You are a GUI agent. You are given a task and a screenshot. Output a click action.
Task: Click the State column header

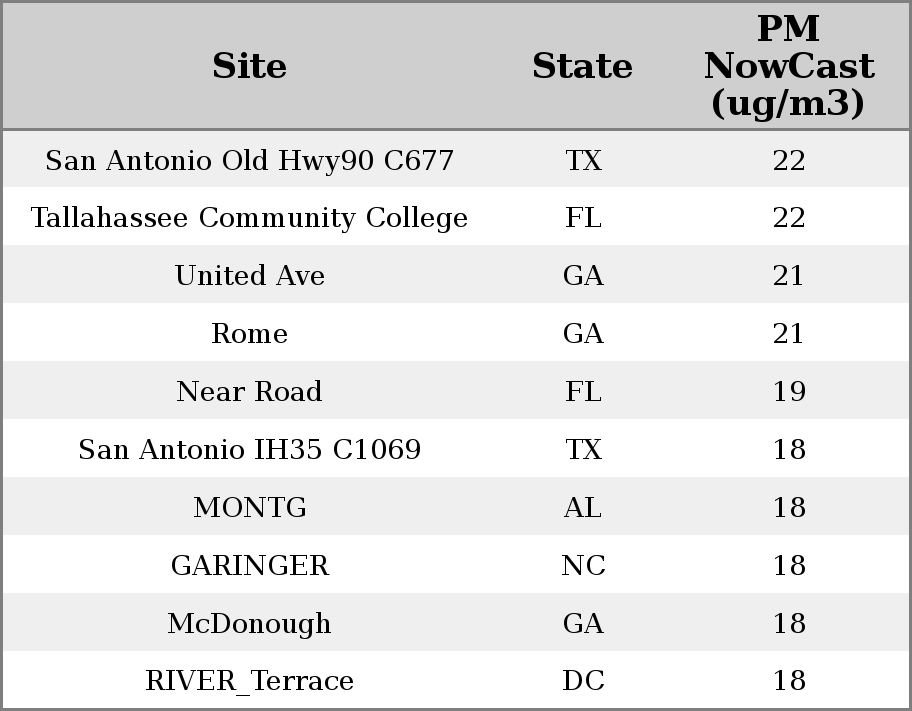(582, 66)
